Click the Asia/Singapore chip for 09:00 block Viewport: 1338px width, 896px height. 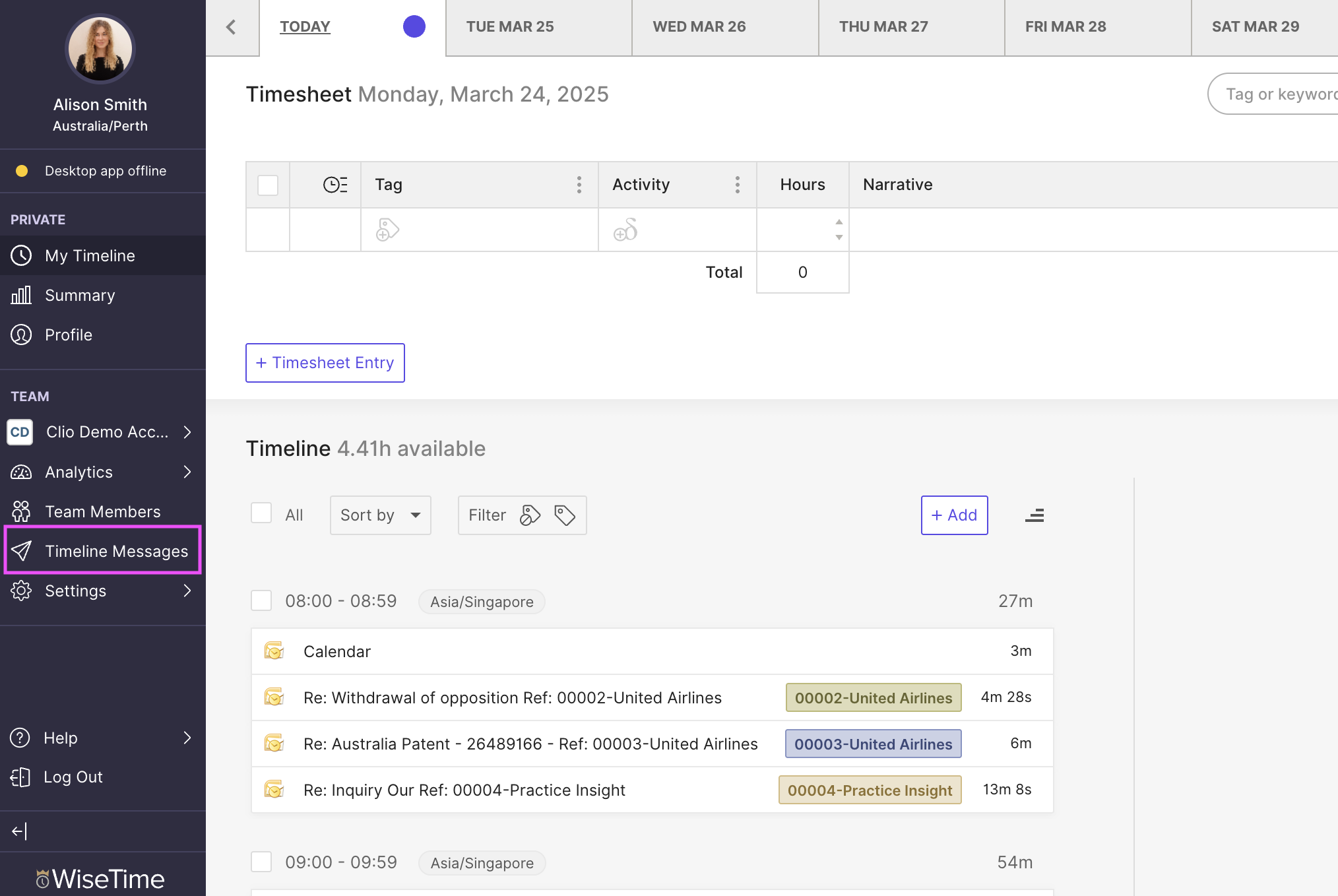tap(482, 863)
